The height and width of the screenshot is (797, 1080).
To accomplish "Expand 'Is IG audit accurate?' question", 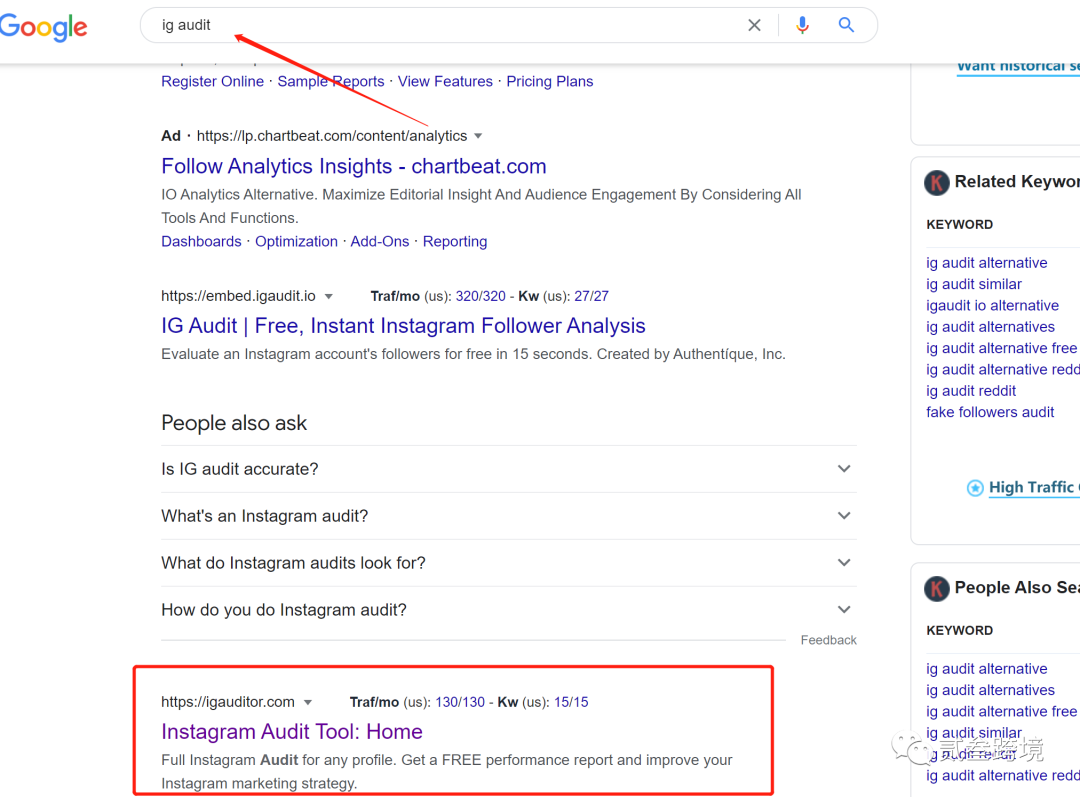I will pyautogui.click(x=844, y=469).
